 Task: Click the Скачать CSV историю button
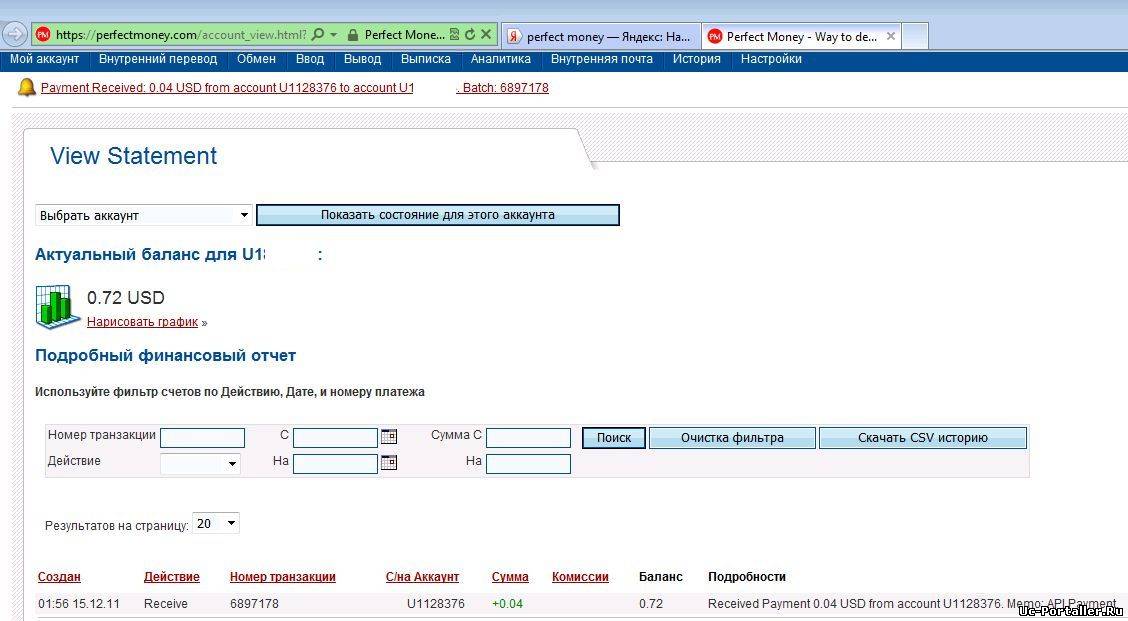(x=923, y=438)
